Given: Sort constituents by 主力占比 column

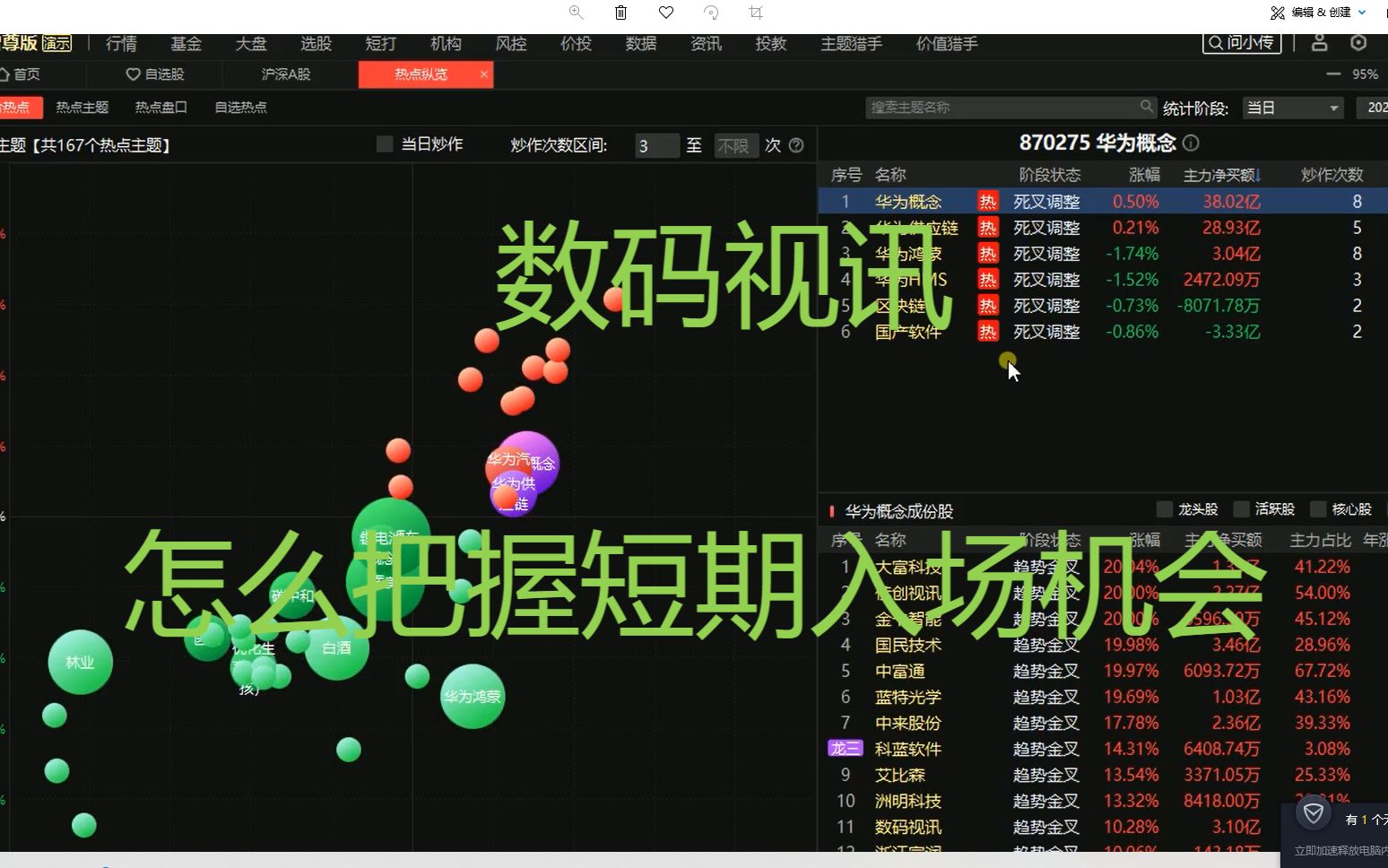Looking at the screenshot, I should (1320, 540).
